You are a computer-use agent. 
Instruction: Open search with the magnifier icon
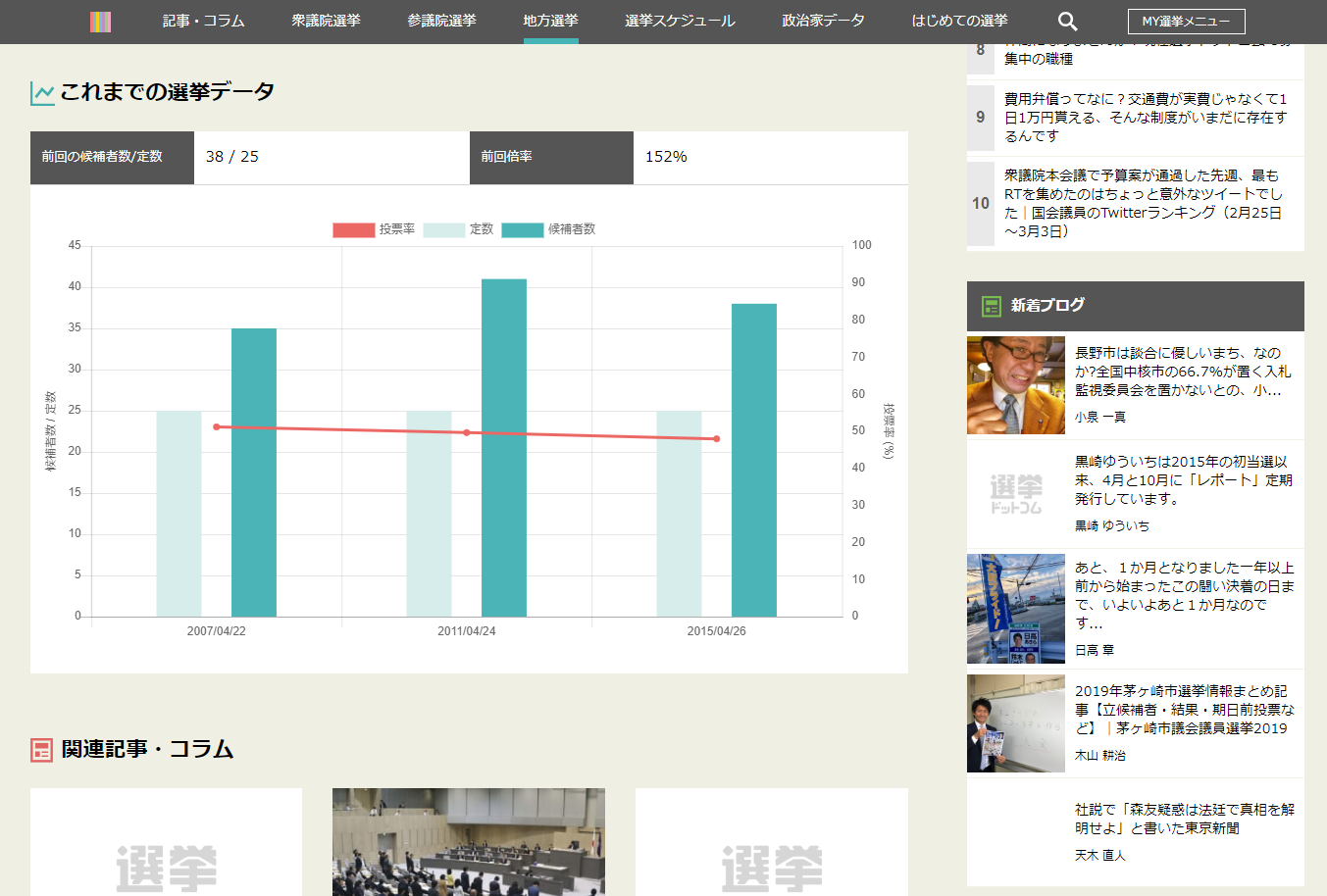click(x=1067, y=22)
